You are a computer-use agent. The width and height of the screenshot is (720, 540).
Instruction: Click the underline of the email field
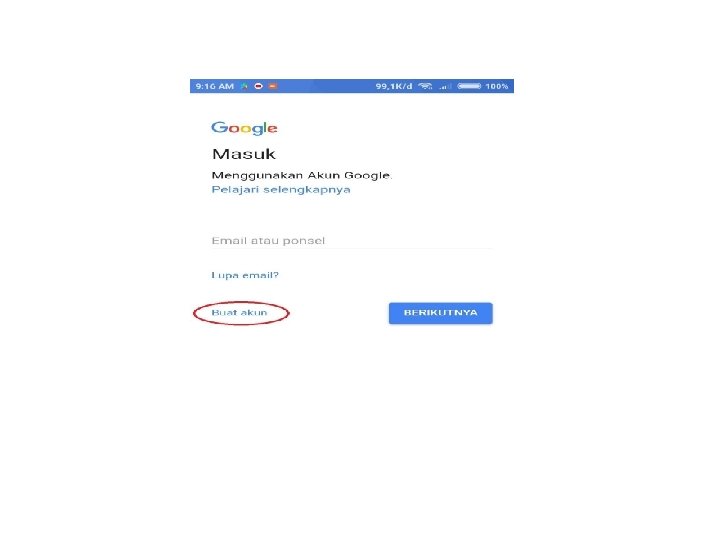(352, 248)
